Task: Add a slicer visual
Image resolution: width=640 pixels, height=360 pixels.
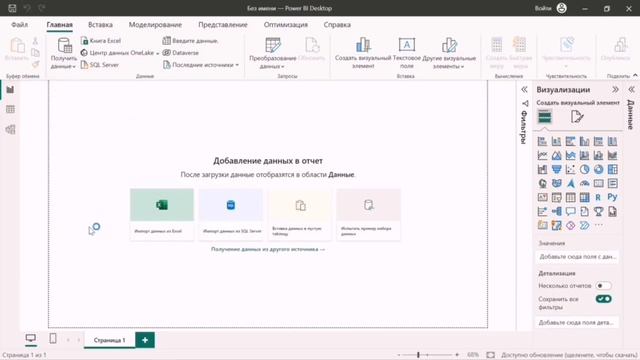Action: (x=556, y=198)
